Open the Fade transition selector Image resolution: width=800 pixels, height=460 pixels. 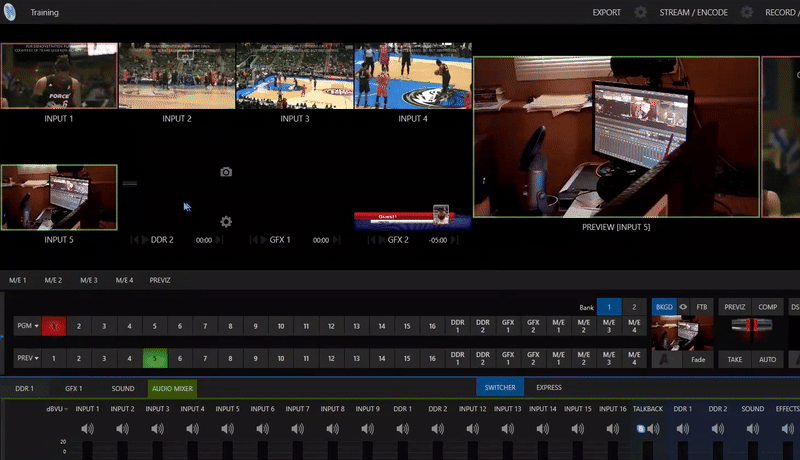(698, 360)
